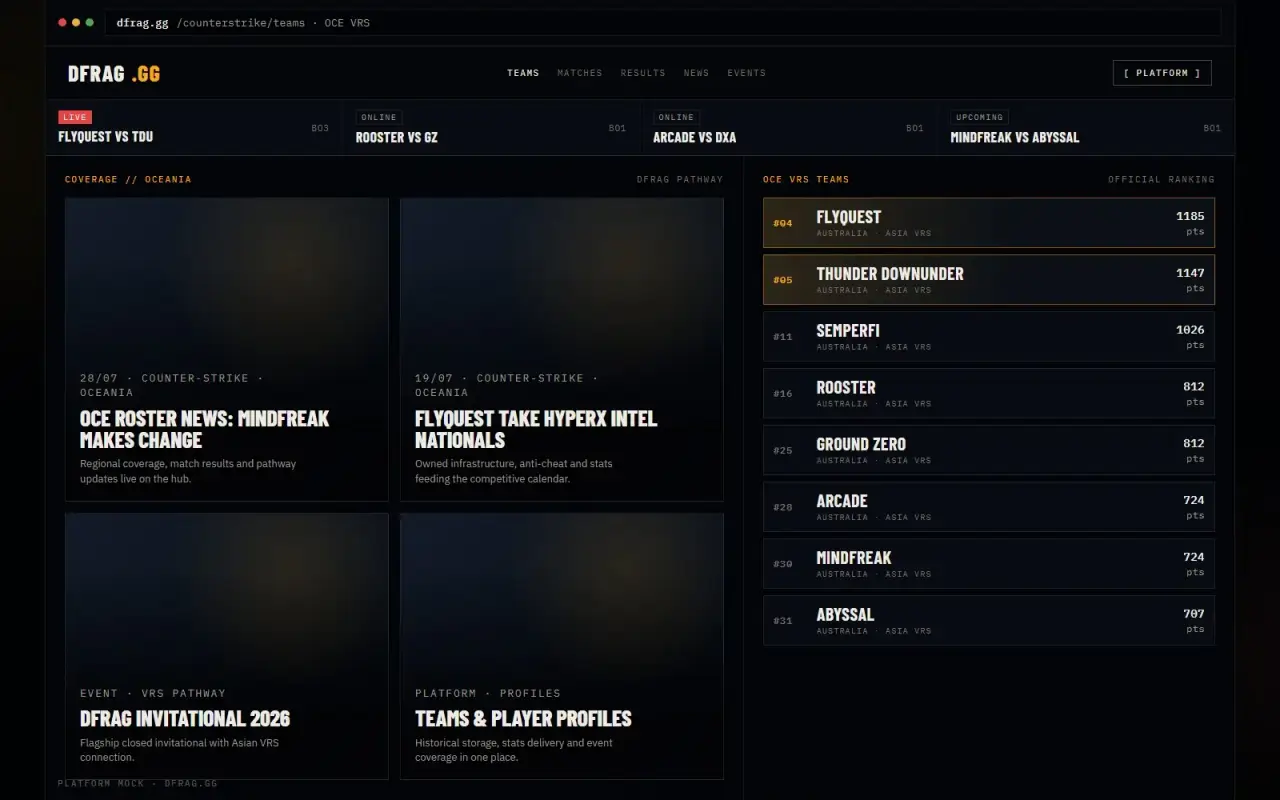Open the ABYSSAL team row
This screenshot has width=1280, height=800.
tap(989, 621)
